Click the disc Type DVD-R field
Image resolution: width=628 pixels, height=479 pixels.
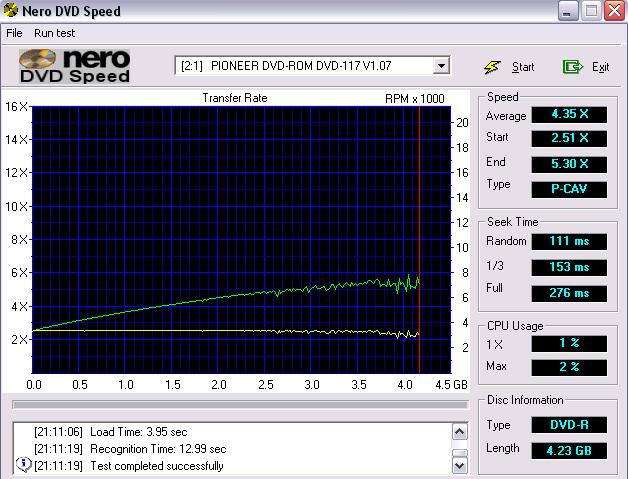click(569, 424)
